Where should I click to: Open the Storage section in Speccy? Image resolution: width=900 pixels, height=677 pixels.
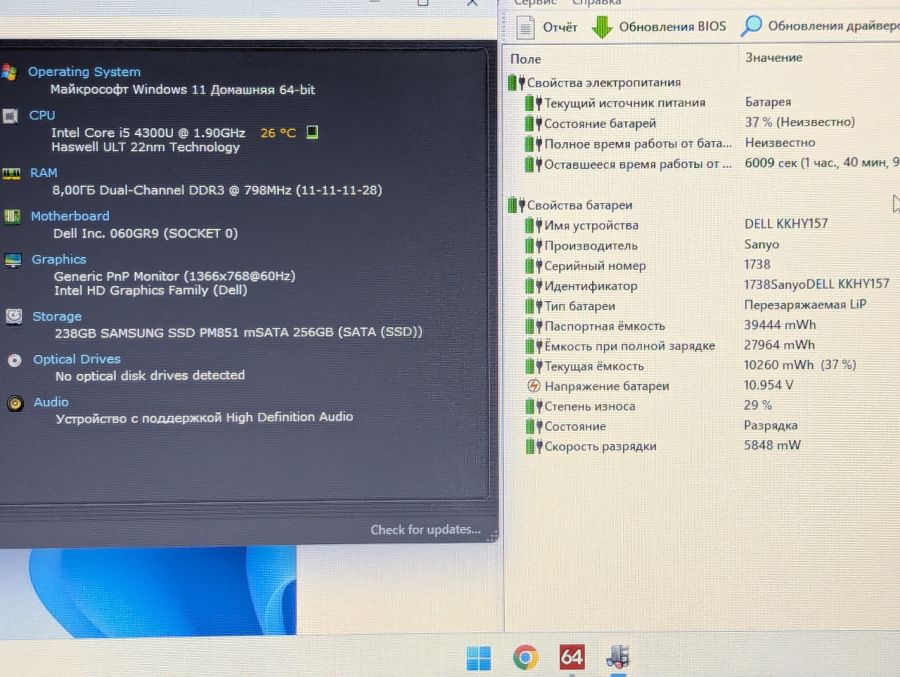pos(56,316)
